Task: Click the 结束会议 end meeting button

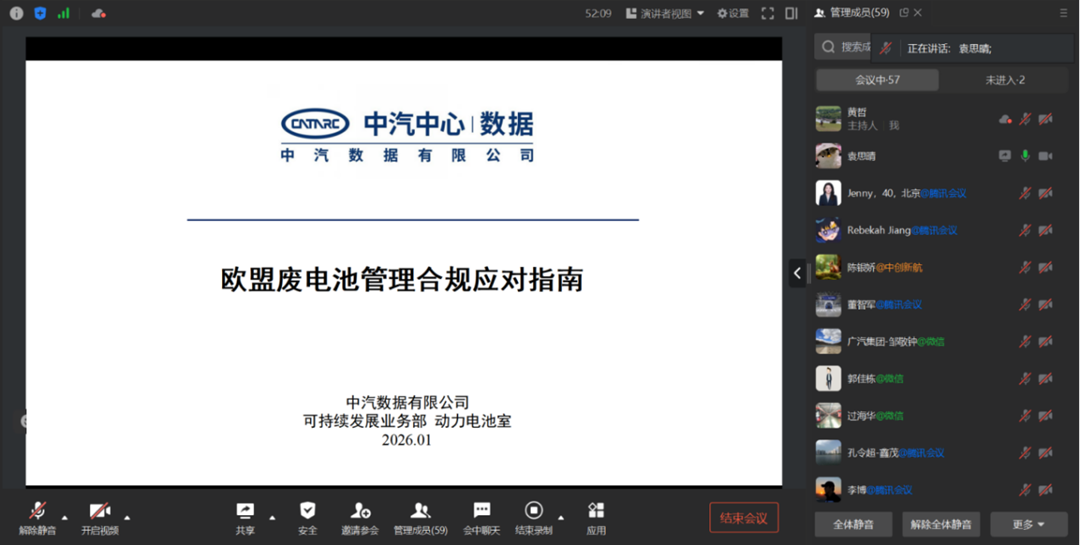Action: tap(743, 517)
